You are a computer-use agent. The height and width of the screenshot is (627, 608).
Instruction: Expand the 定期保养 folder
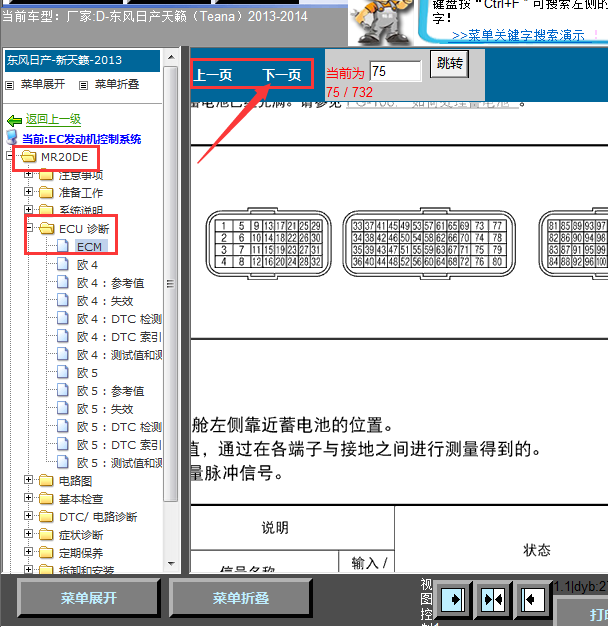(28, 552)
